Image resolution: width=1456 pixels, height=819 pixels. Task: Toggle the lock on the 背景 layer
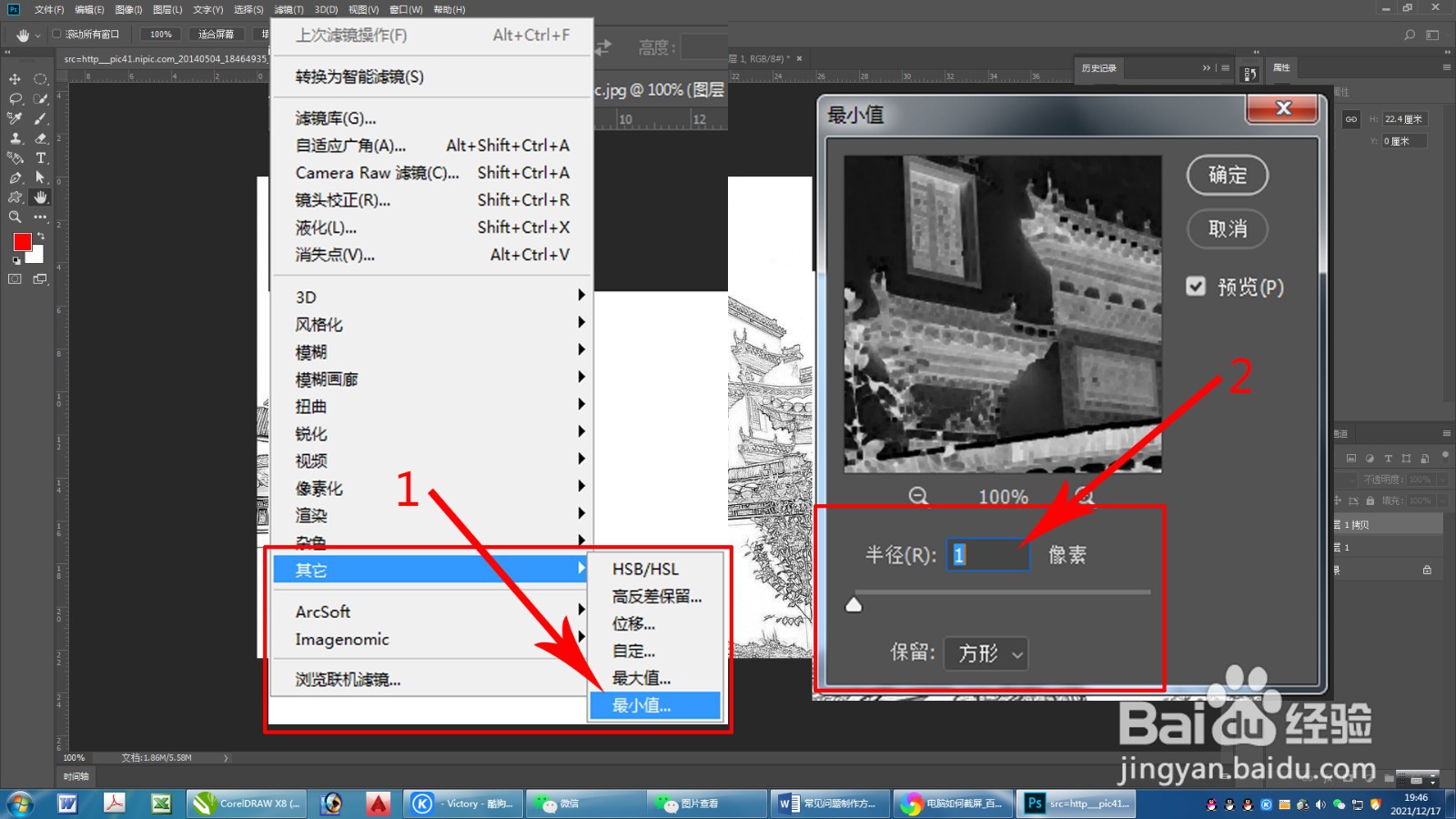coord(1427,571)
